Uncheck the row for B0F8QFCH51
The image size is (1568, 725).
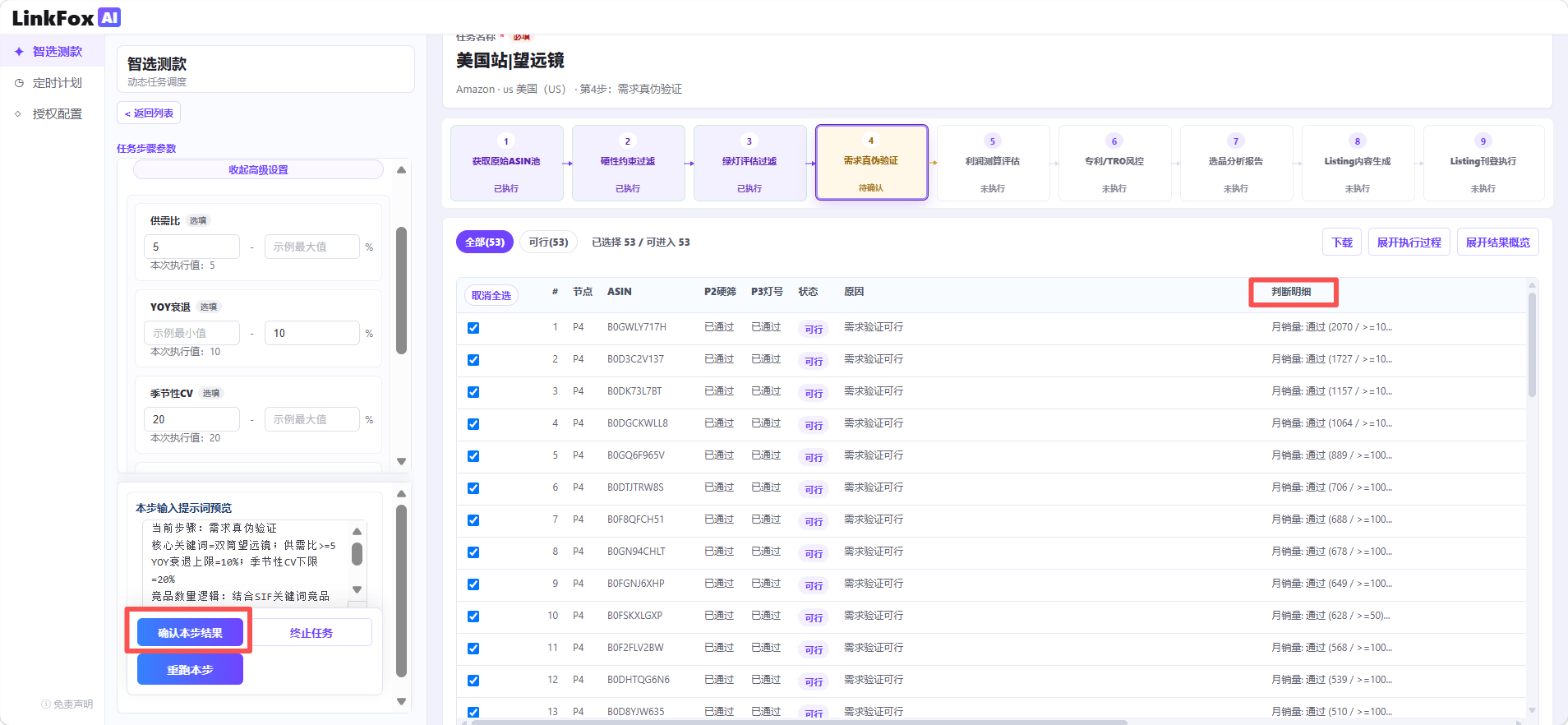click(473, 520)
